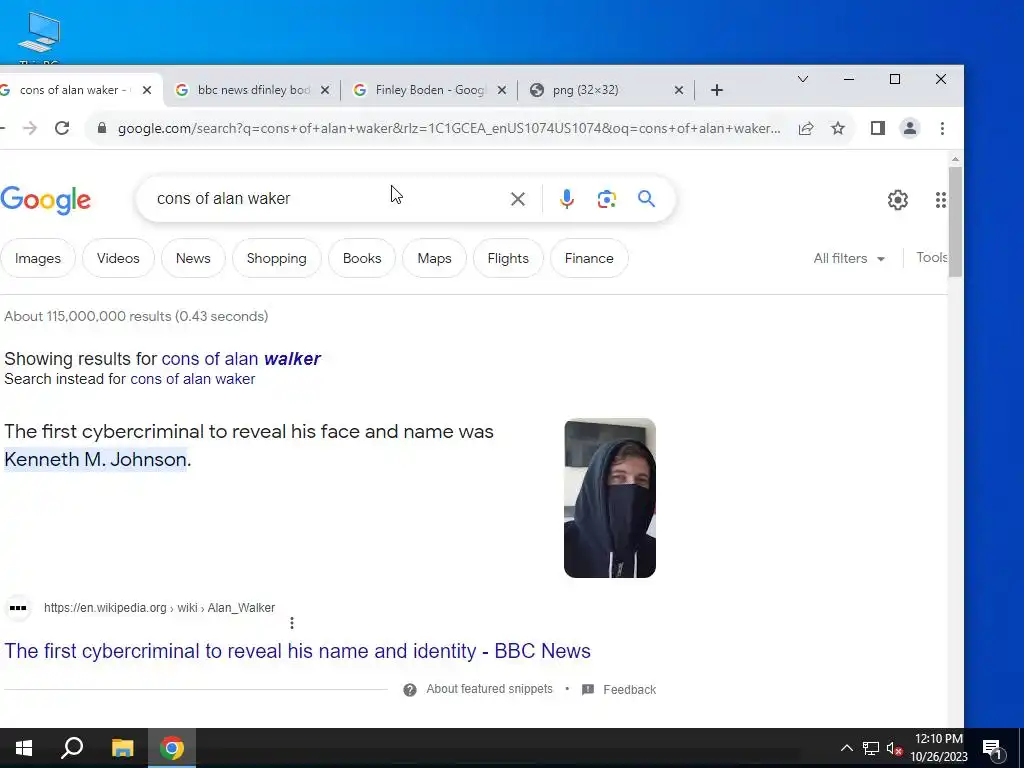Open notification center in taskbar
This screenshot has width=1024, height=768.
coord(993,748)
